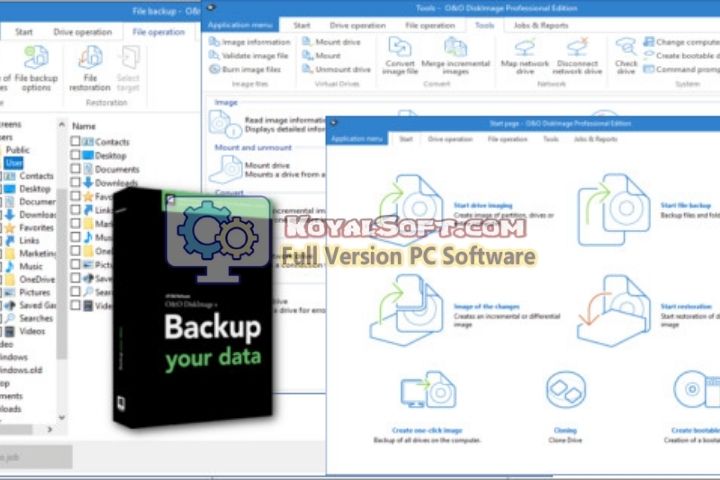The height and width of the screenshot is (480, 720).
Task: Click the Name column header
Action: click(x=84, y=126)
